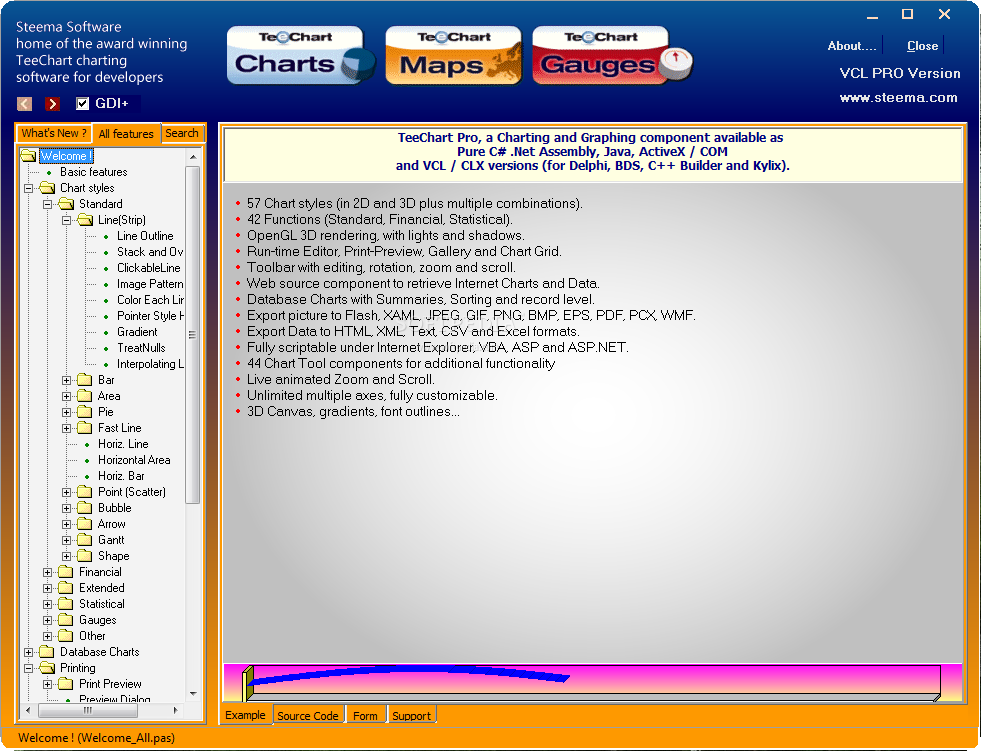Viewport: 981px width, 751px height.
Task: Select Basic features tree item
Action: 94,171
